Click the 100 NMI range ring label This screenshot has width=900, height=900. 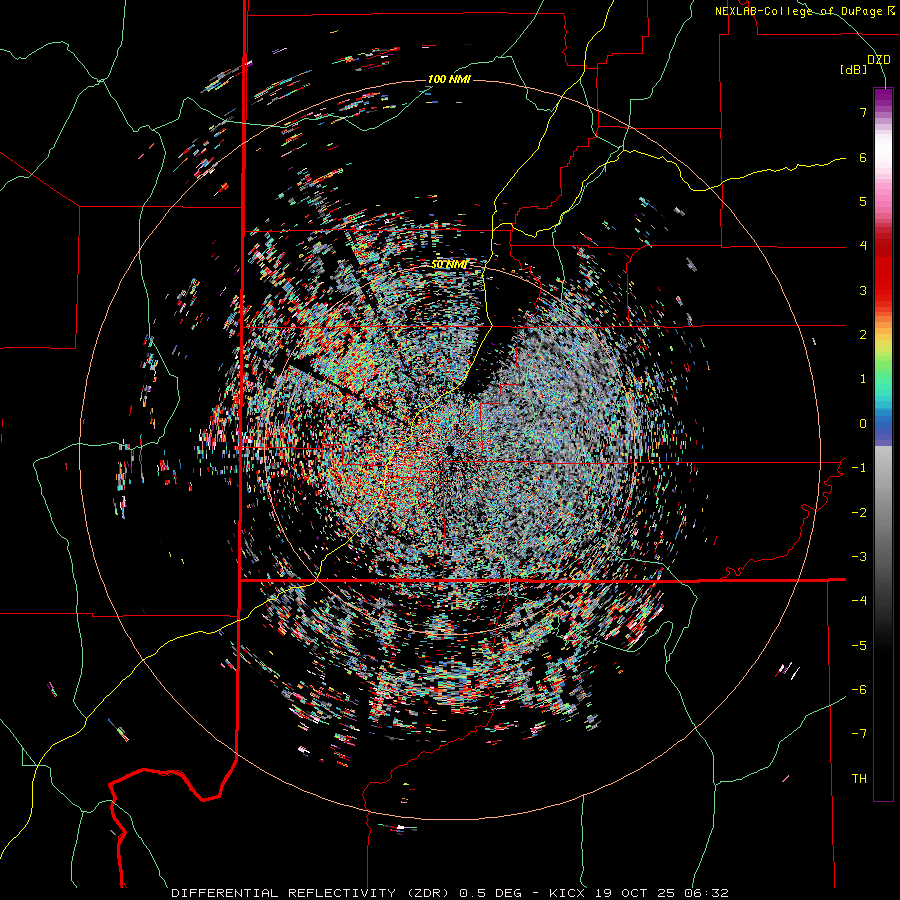point(449,79)
